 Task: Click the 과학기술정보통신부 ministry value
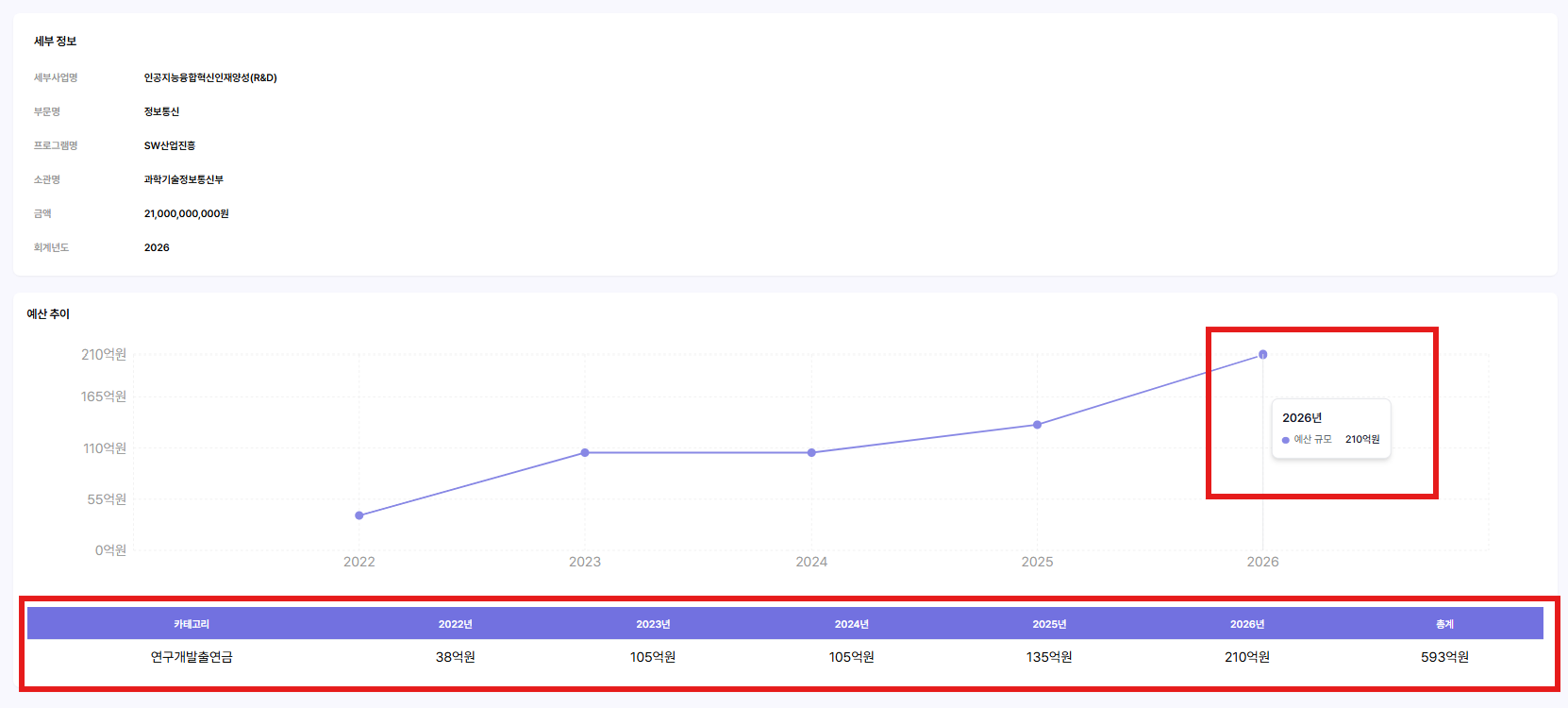pos(184,179)
